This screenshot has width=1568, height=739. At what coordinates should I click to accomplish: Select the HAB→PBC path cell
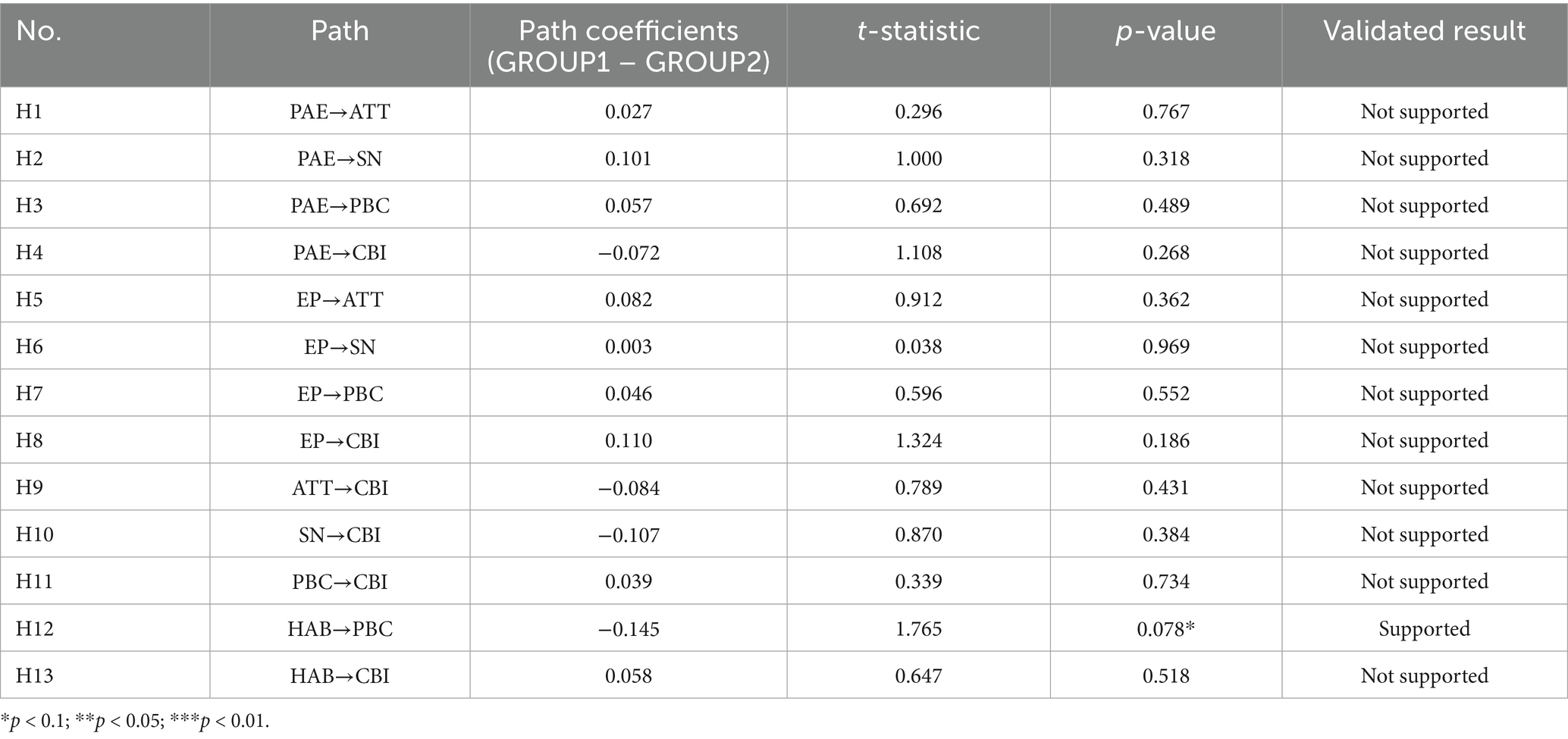(340, 628)
